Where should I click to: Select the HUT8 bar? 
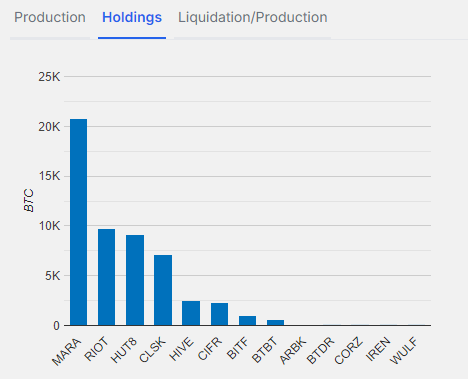point(135,280)
